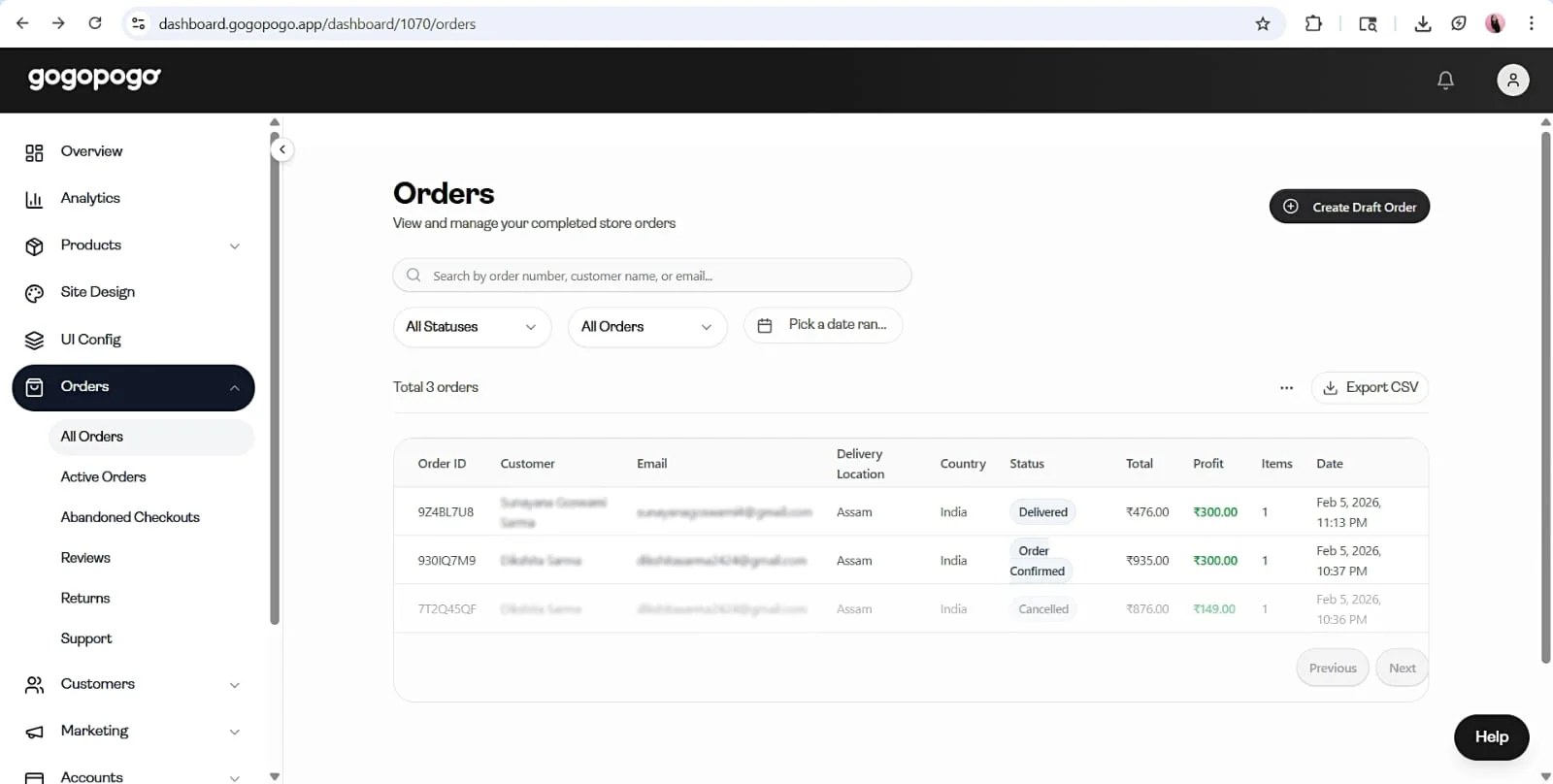This screenshot has height=784, width=1553.
Task: Click the Site Design palette icon
Action: click(x=34, y=293)
